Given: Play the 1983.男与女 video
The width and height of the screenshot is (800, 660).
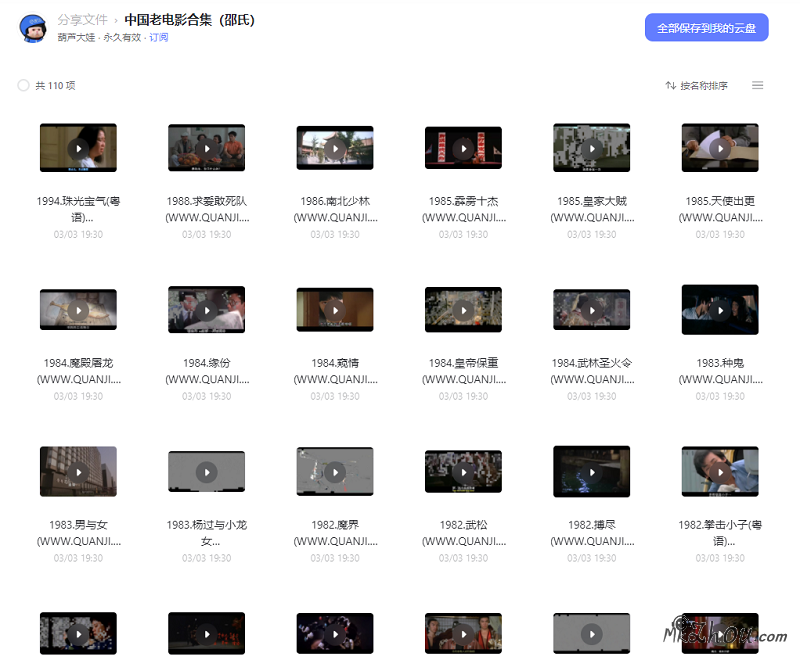Looking at the screenshot, I should point(78,472).
